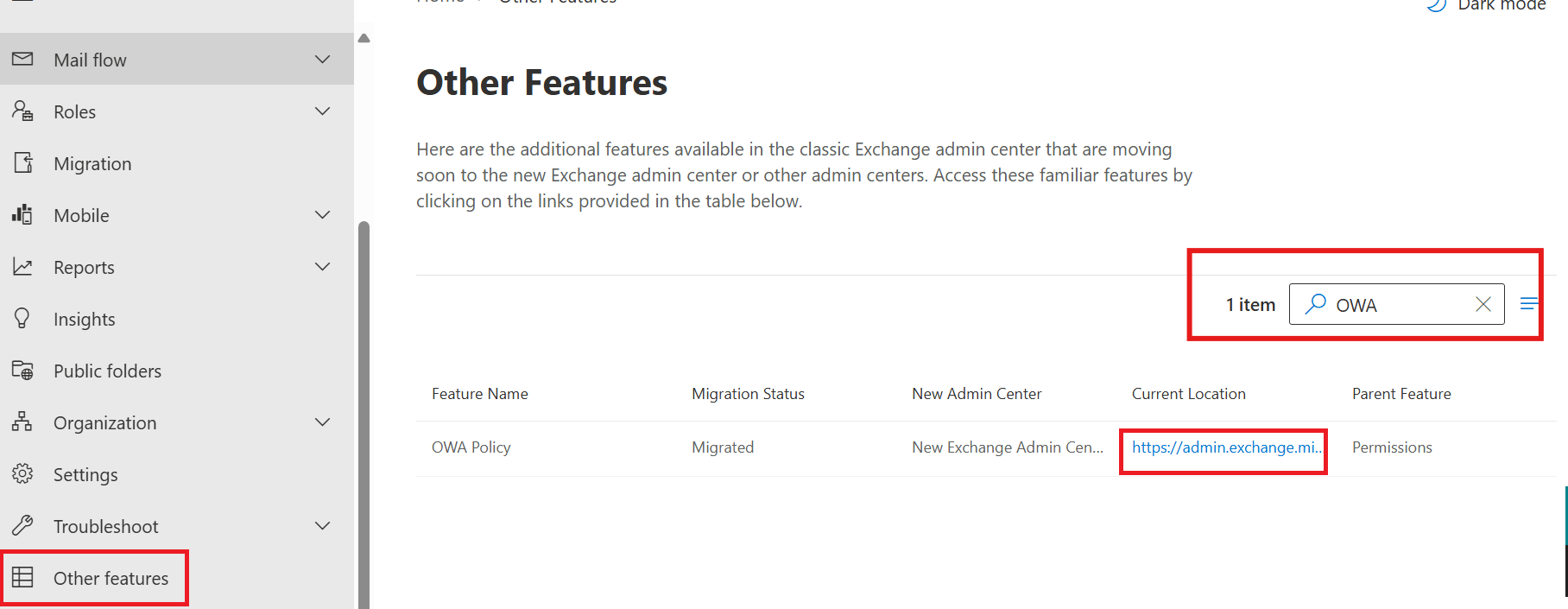Sort by Feature Name column header
This screenshot has width=1568, height=609.
coord(480,394)
